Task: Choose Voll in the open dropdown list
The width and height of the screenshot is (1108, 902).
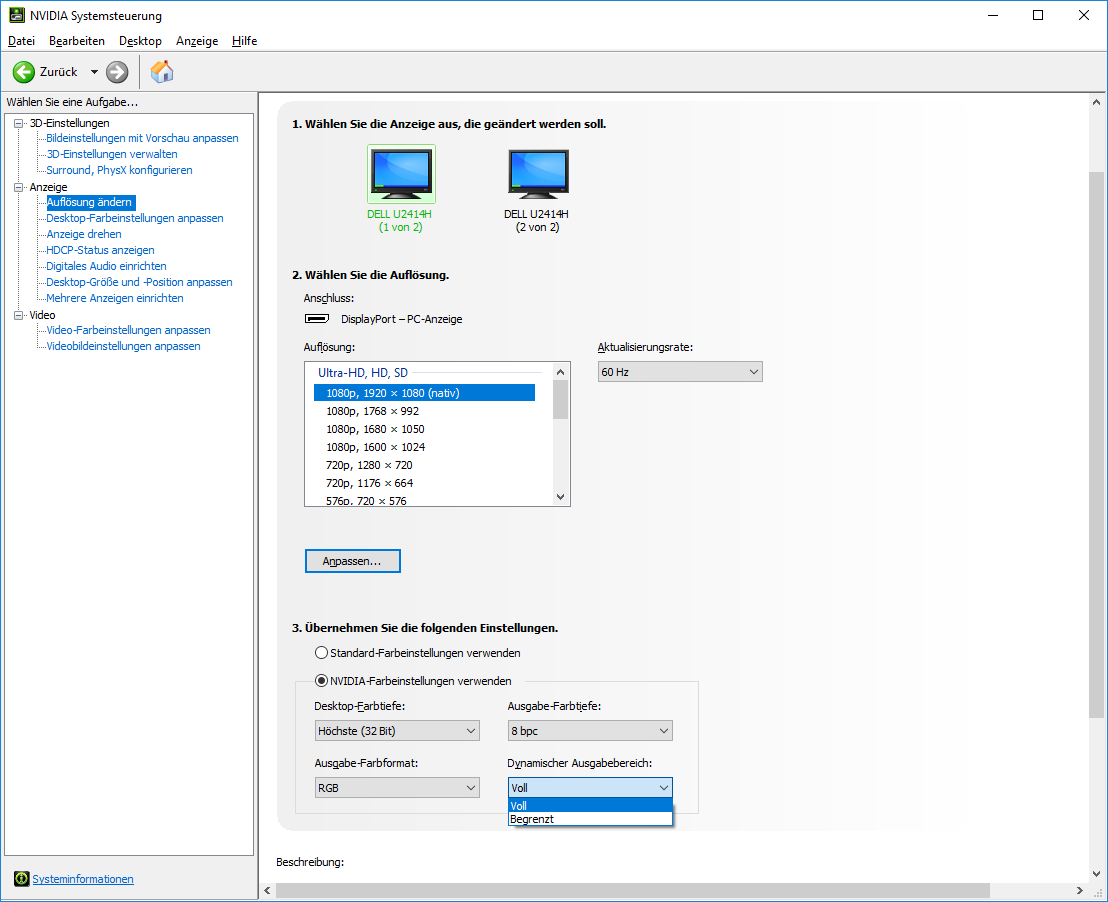Action: (590, 806)
